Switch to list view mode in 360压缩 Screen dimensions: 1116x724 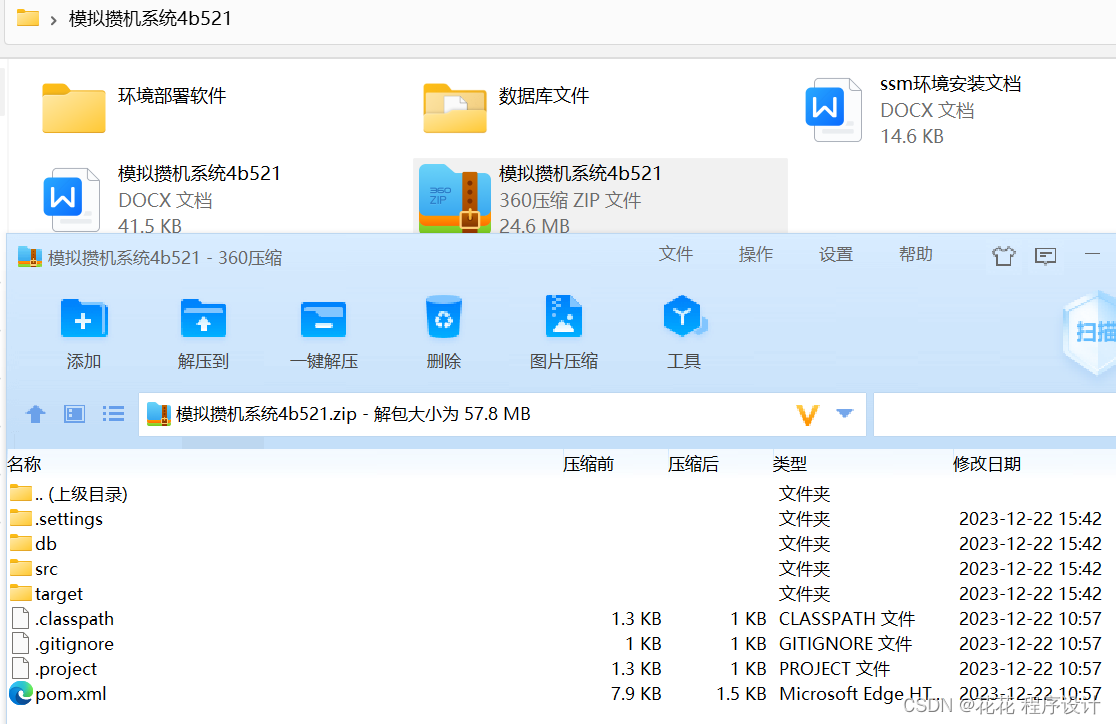tap(113, 414)
